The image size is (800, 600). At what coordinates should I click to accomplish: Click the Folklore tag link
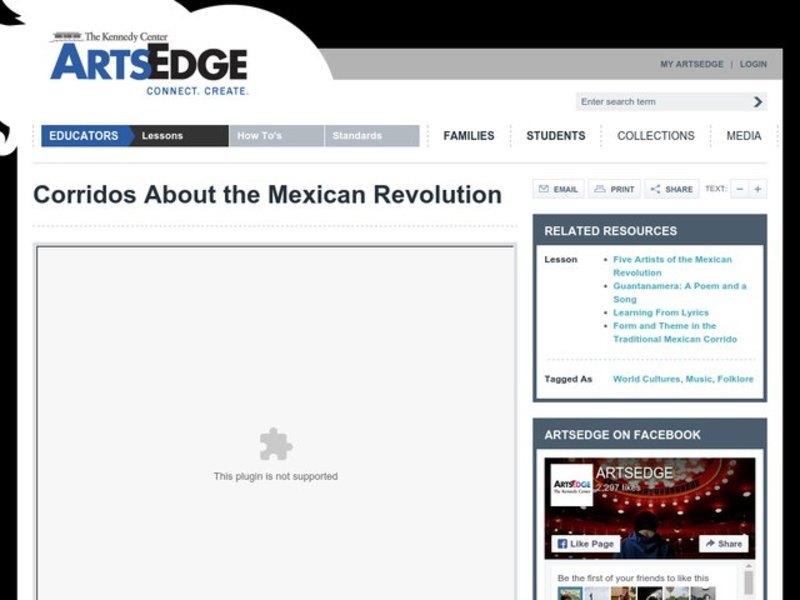(x=735, y=378)
